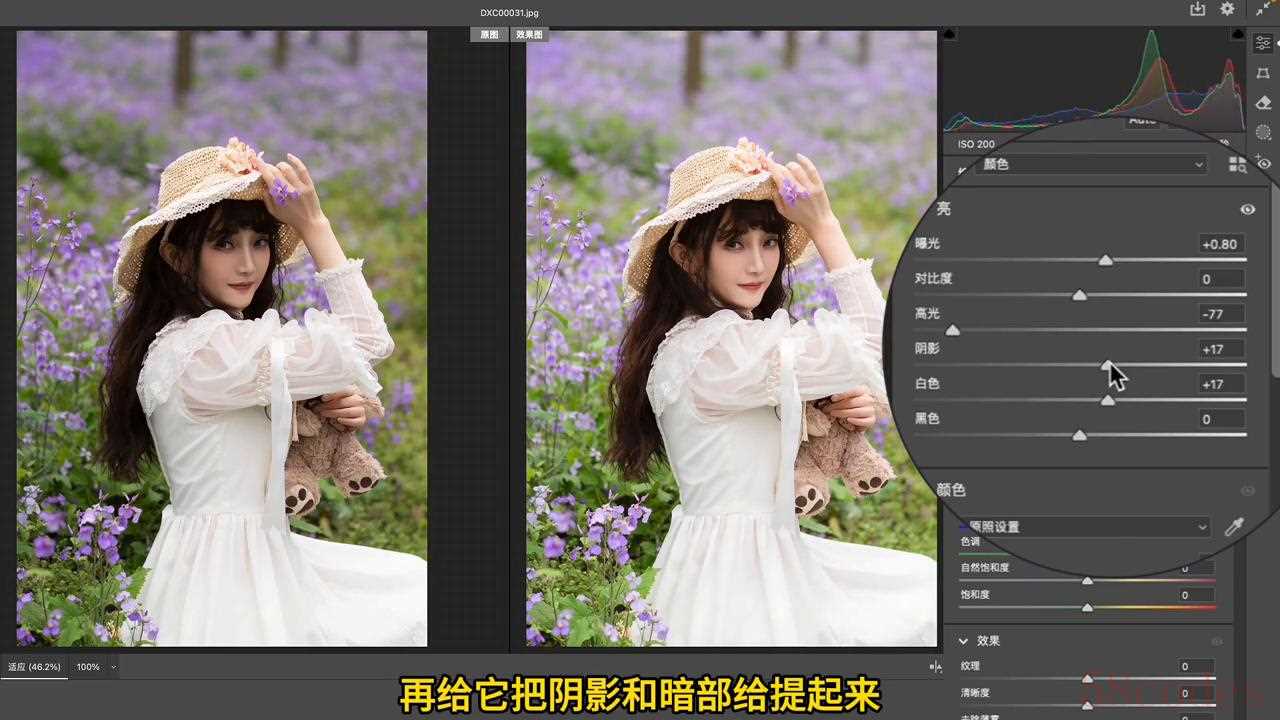The width and height of the screenshot is (1280, 720).
Task: Toggle full screen mode arrows
Action: click(1263, 10)
